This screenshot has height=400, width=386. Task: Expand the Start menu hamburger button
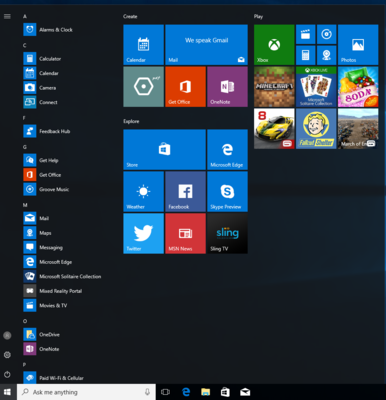(7, 16)
